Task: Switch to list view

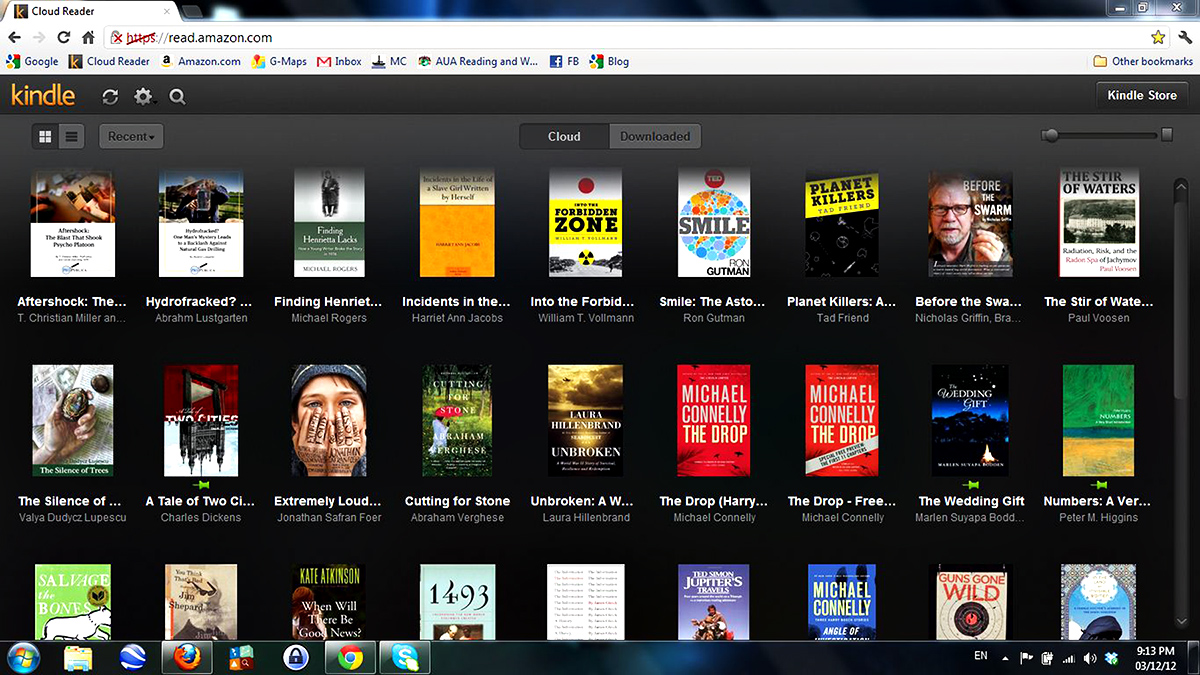Action: click(x=71, y=137)
